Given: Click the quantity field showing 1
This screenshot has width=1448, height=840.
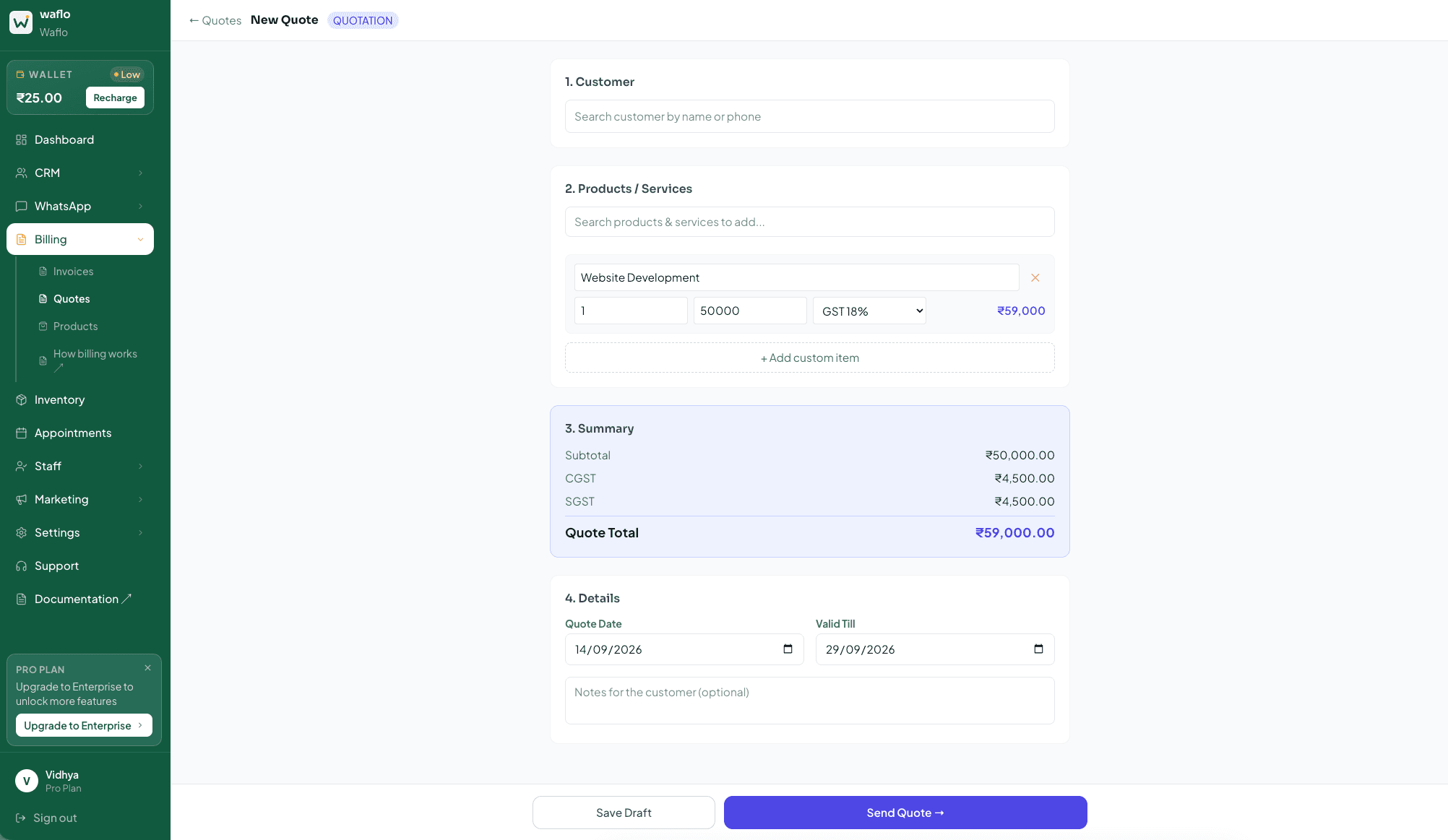Looking at the screenshot, I should coord(631,311).
